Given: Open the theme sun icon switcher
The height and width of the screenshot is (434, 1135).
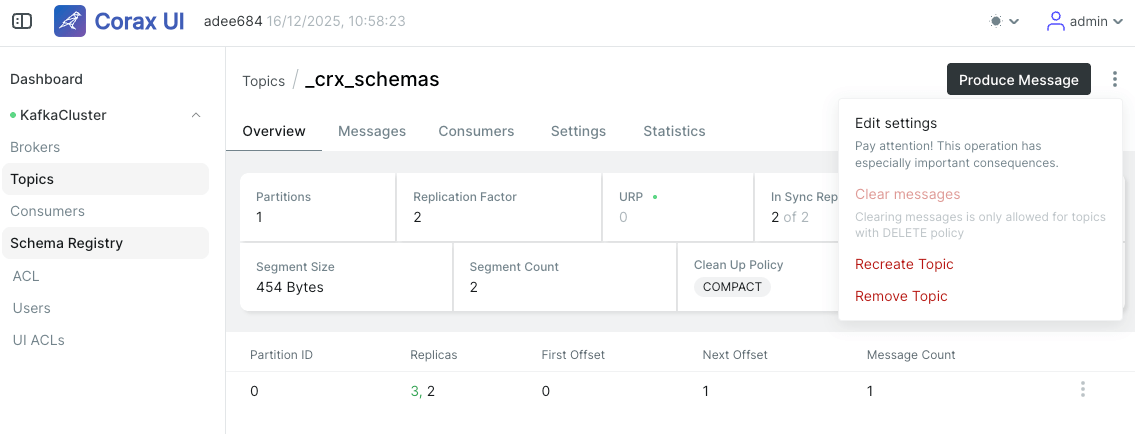Looking at the screenshot, I should 996,22.
